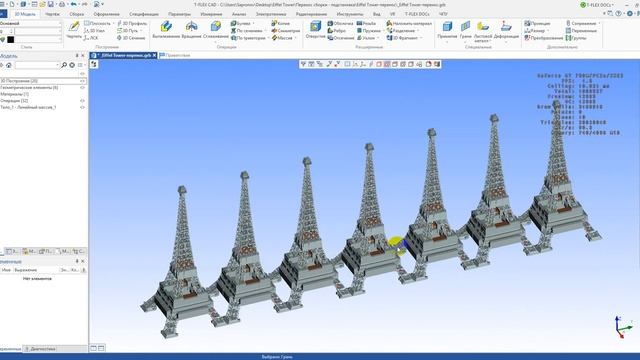This screenshot has height=360, width=640.
Task: Open the Приветствие document tab
Action: (176, 55)
